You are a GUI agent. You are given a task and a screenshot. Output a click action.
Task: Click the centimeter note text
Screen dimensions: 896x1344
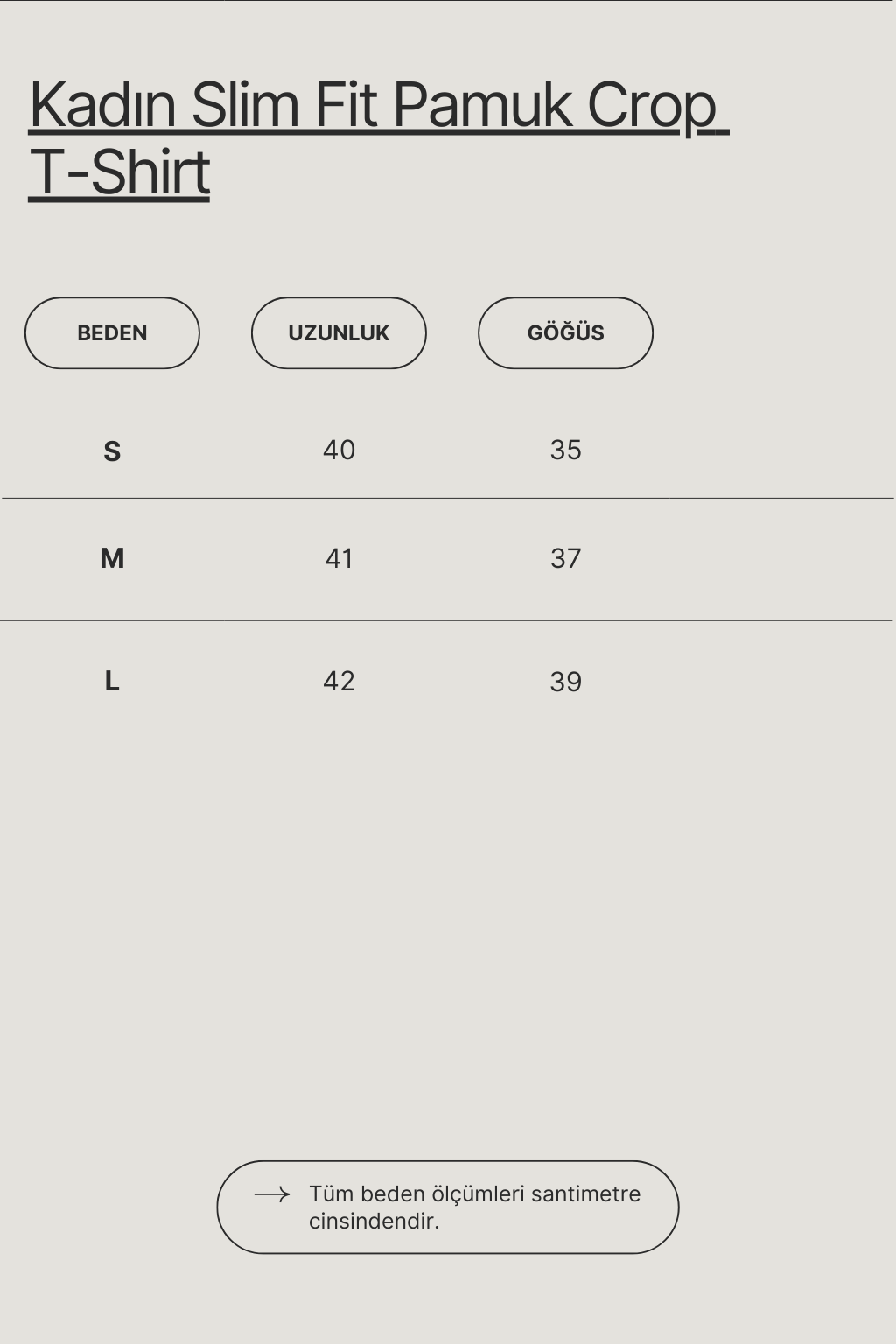[474, 1207]
